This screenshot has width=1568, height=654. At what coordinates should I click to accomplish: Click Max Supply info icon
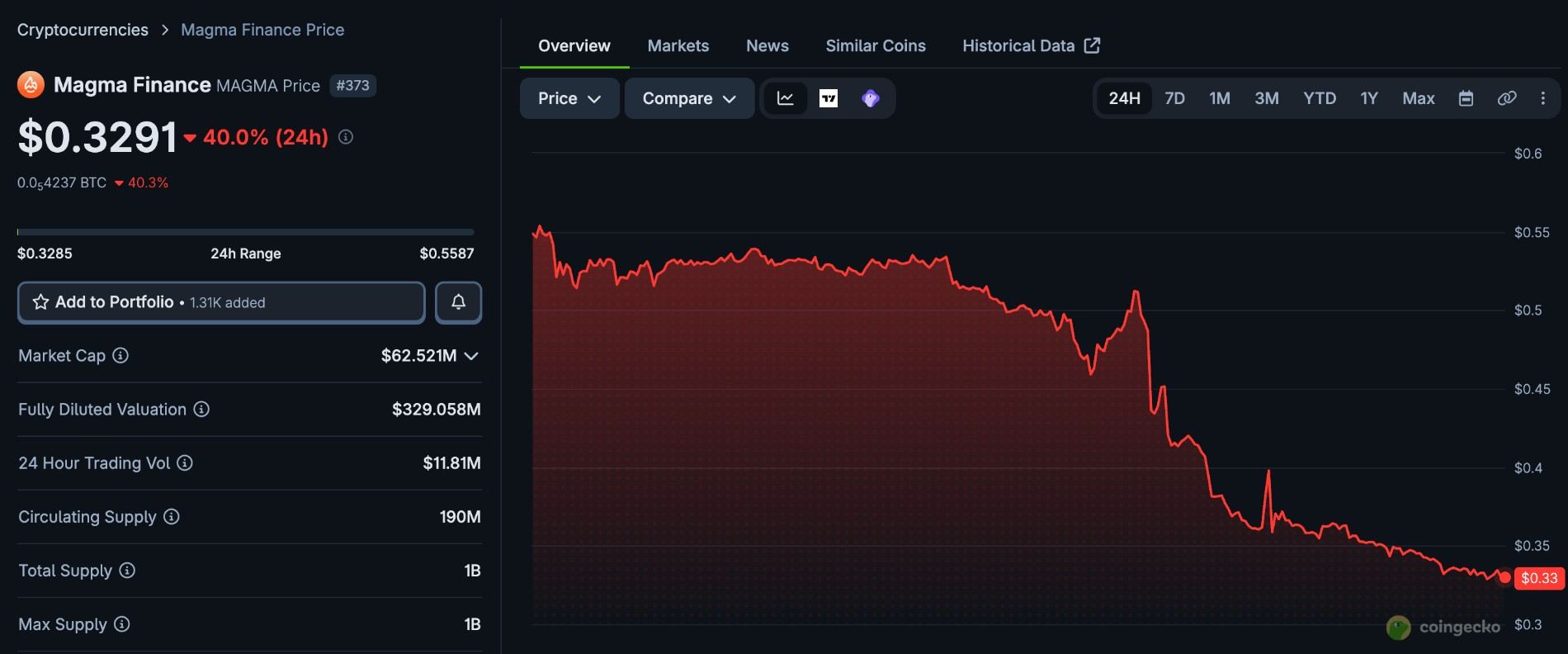[x=121, y=624]
